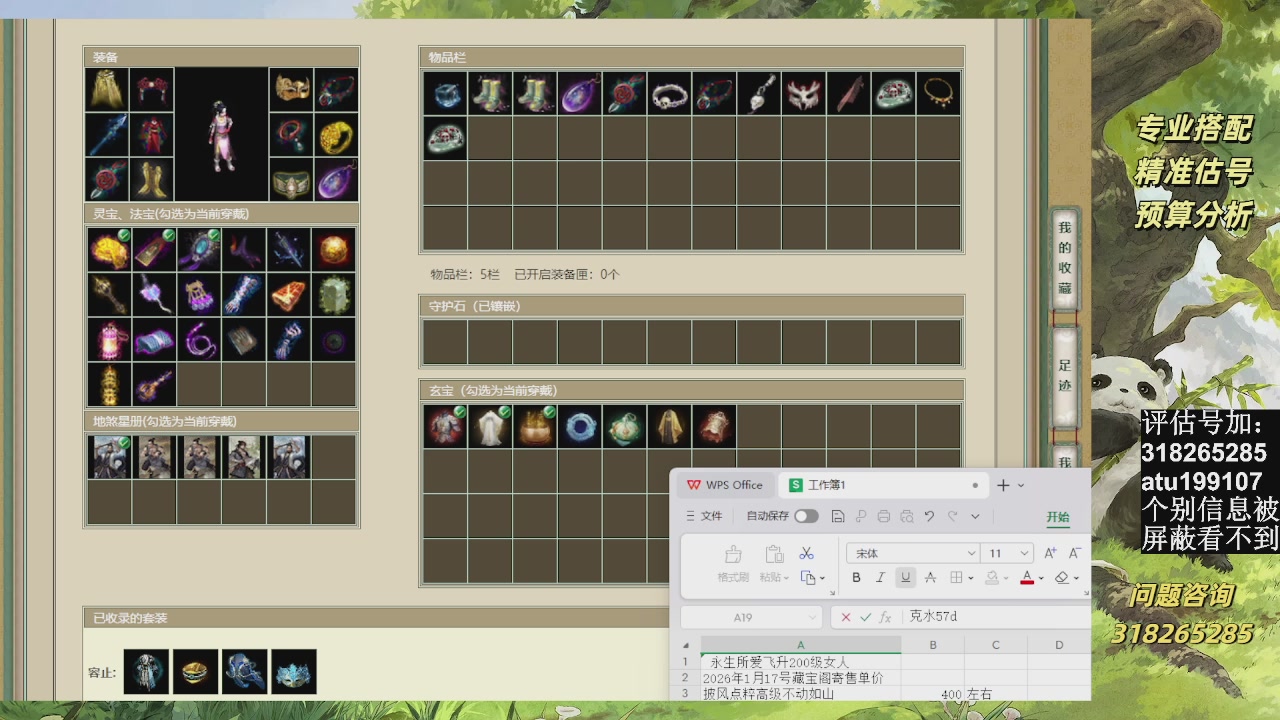Viewport: 1280px width, 720px height.
Task: Select the yellow cloak mystic treasure
Action: [x=670, y=426]
